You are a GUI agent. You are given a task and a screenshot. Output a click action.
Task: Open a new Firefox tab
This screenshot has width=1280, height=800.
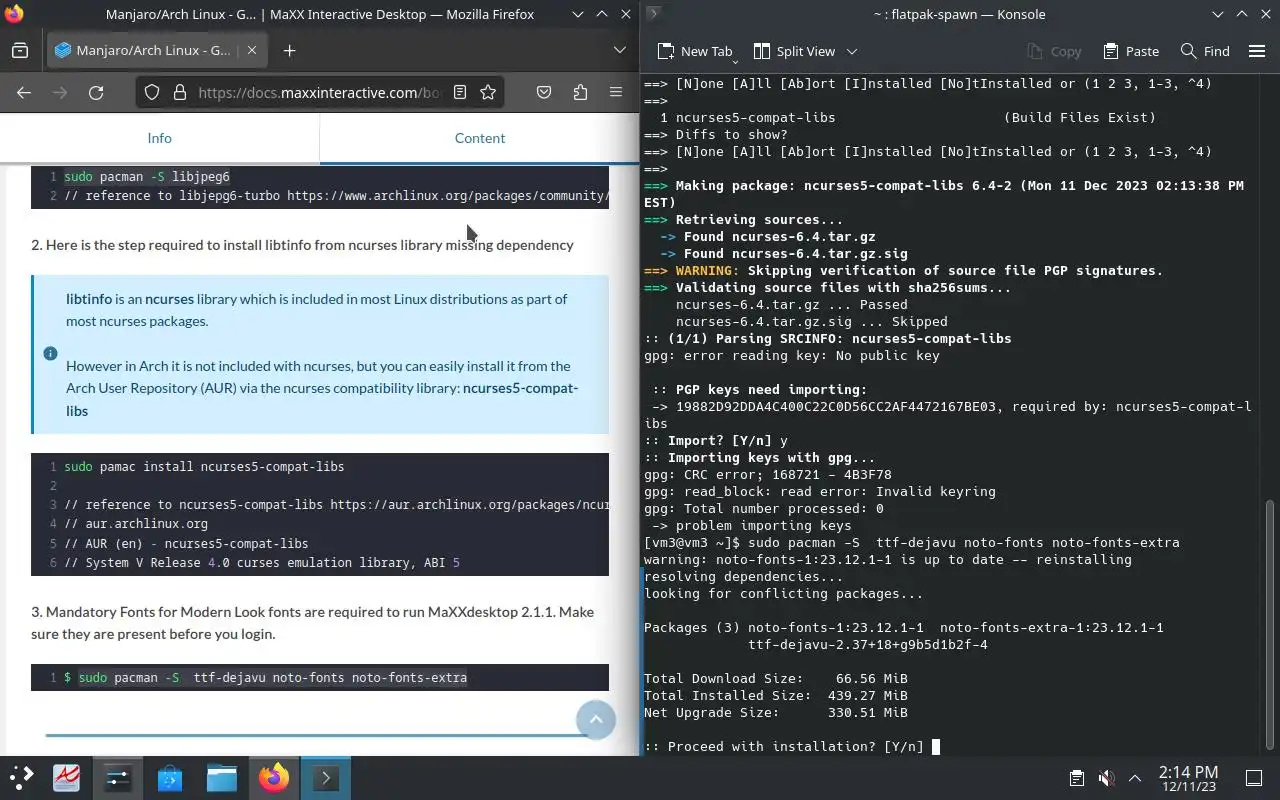(289, 51)
